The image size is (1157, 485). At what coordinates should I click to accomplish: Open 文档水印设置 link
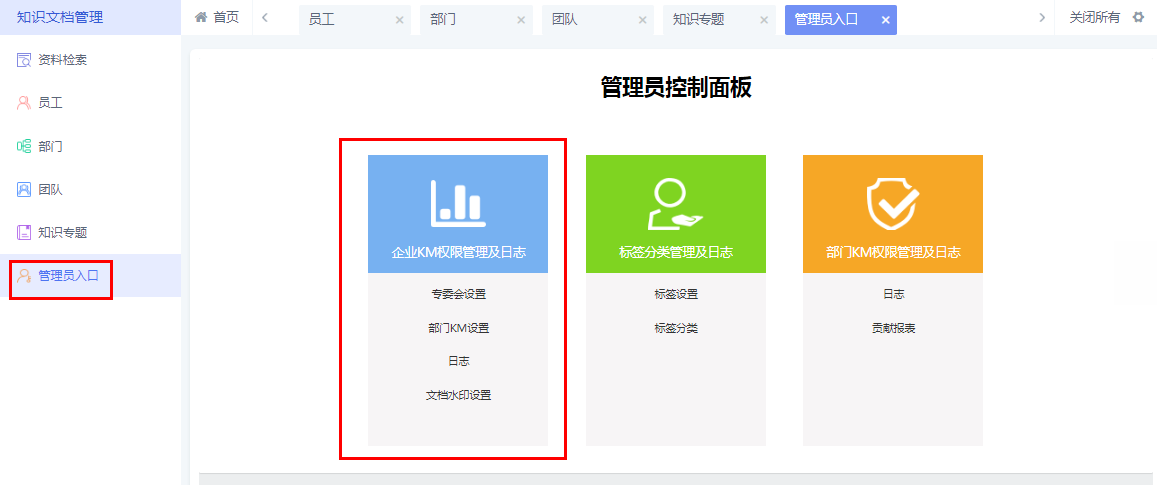pos(458,395)
